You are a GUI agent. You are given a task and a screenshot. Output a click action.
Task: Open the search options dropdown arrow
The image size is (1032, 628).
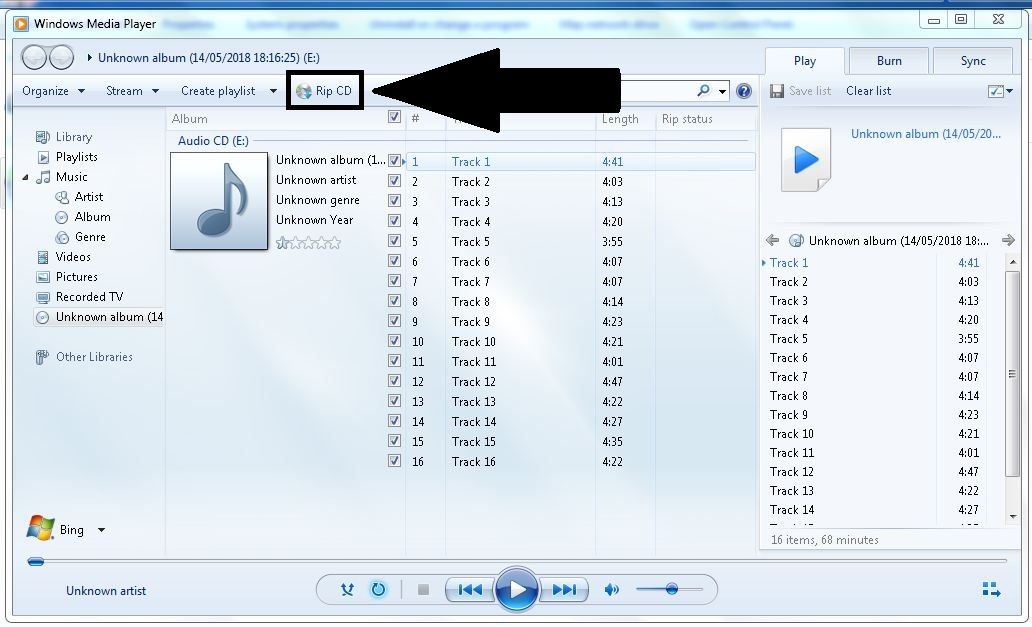723,91
